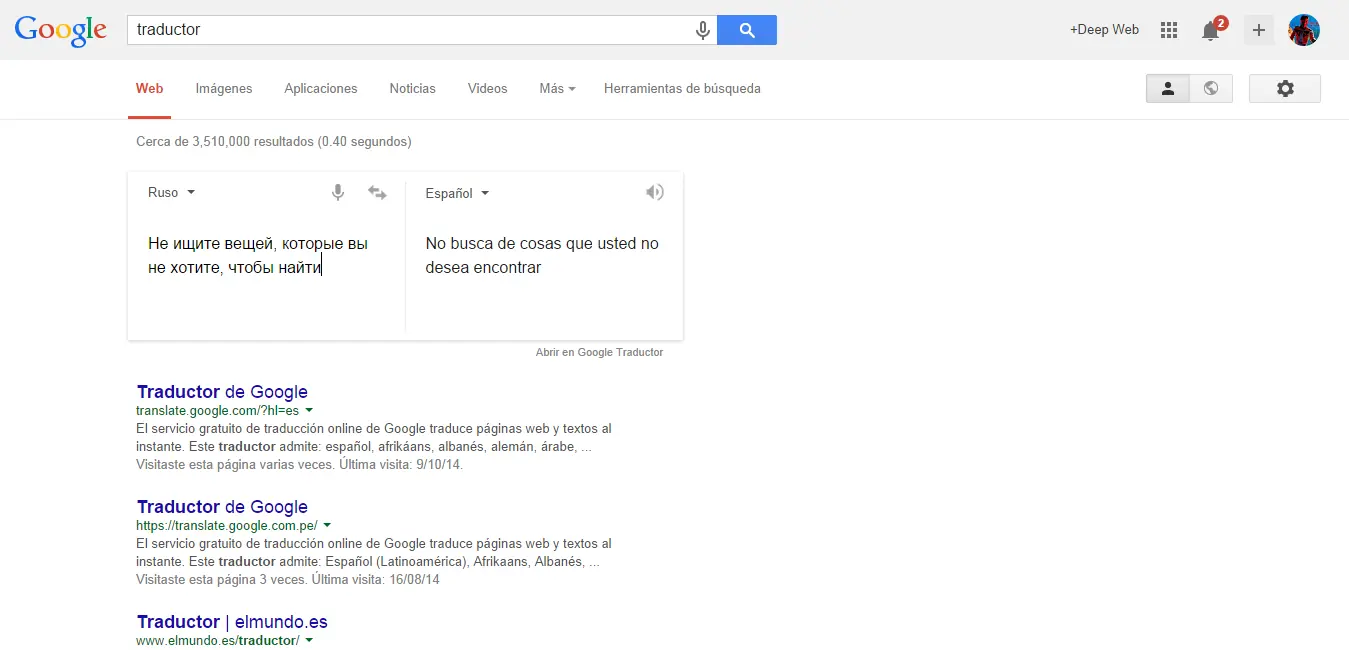
Task: Swap the translation languages
Action: pos(377,192)
